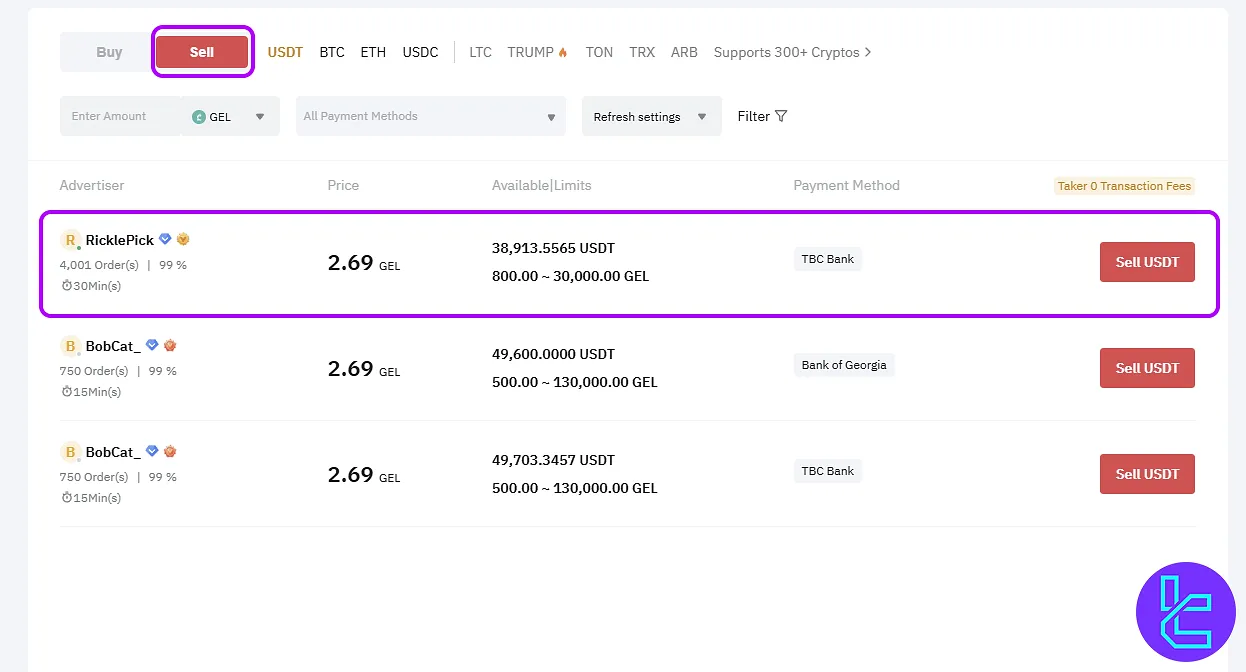Open All Payment Methods dropdown
The height and width of the screenshot is (672, 1246).
point(431,116)
